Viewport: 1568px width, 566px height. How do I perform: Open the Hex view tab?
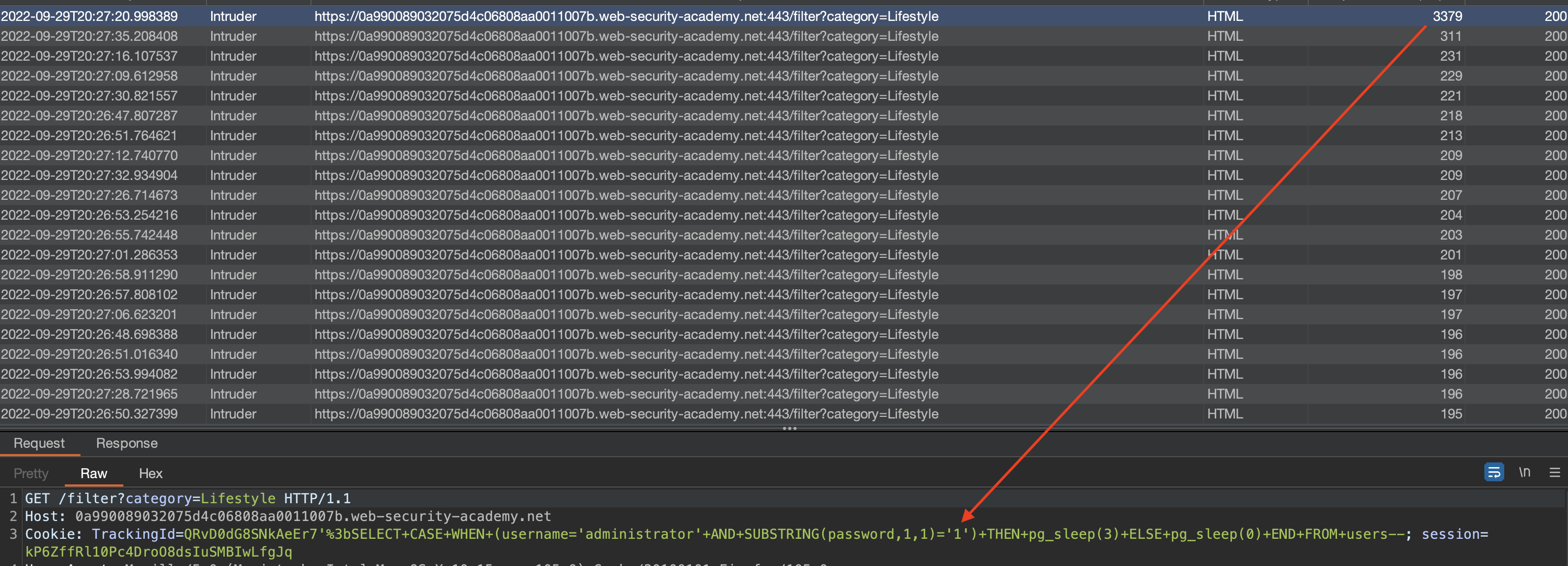pyautogui.click(x=151, y=473)
